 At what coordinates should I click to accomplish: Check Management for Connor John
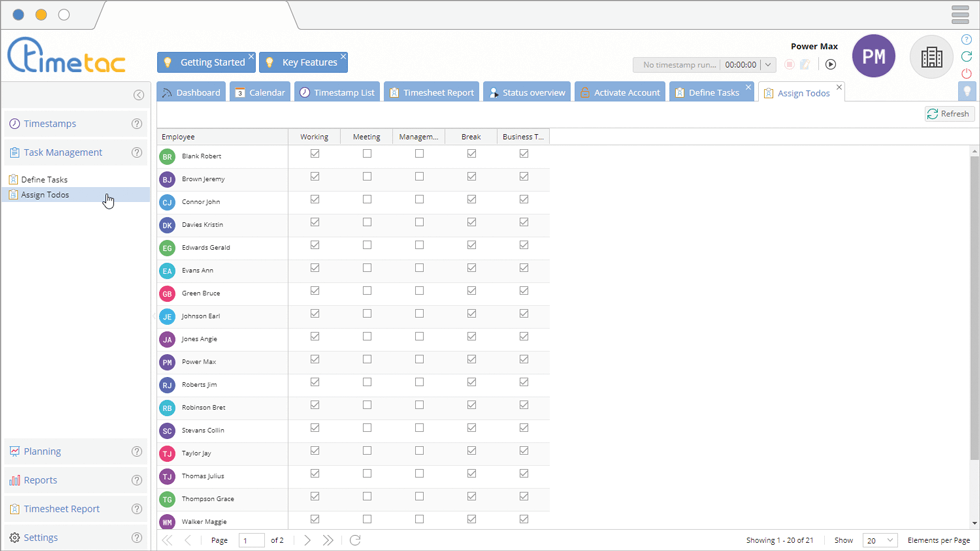[x=419, y=199]
